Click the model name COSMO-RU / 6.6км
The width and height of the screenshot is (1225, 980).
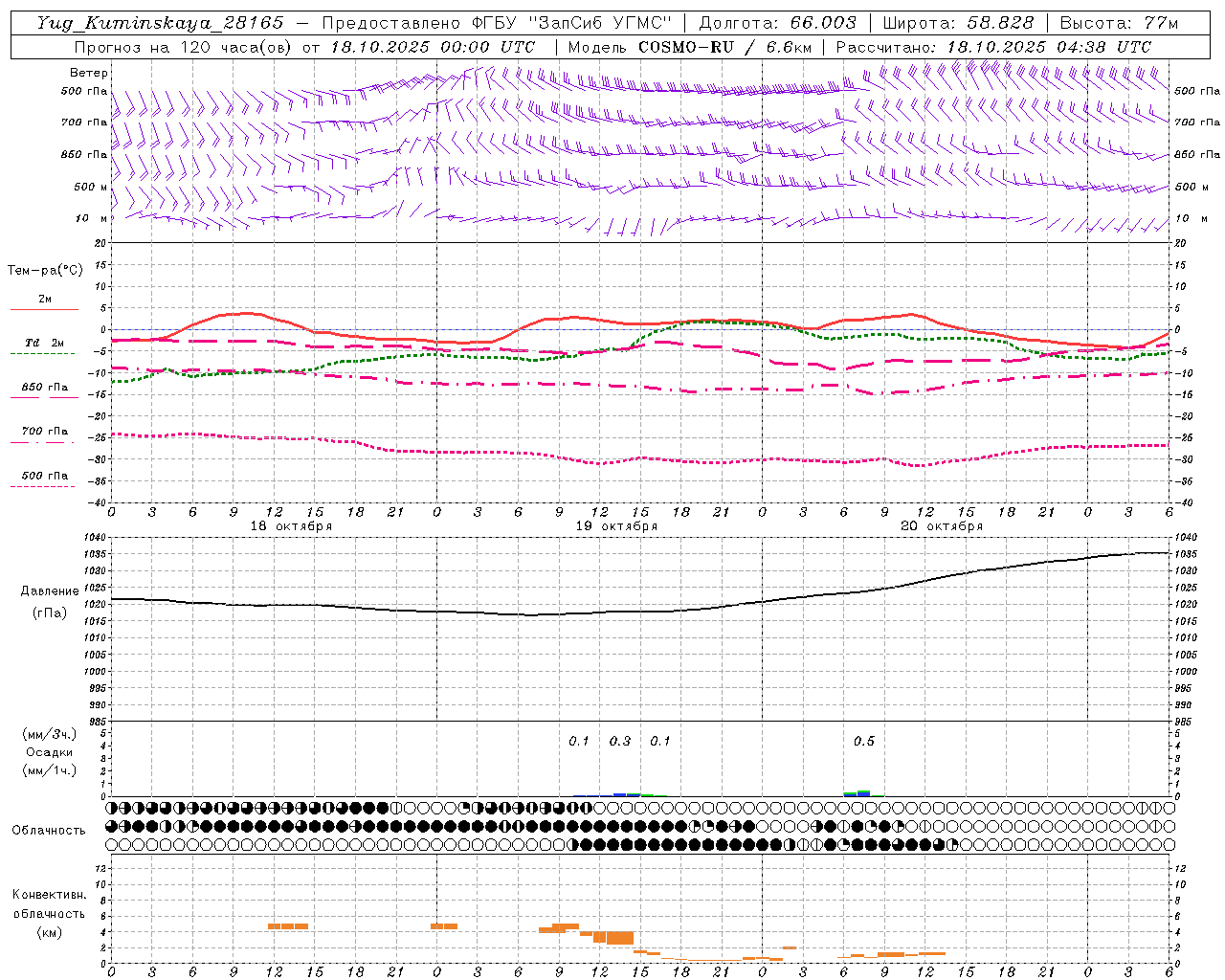[725, 47]
